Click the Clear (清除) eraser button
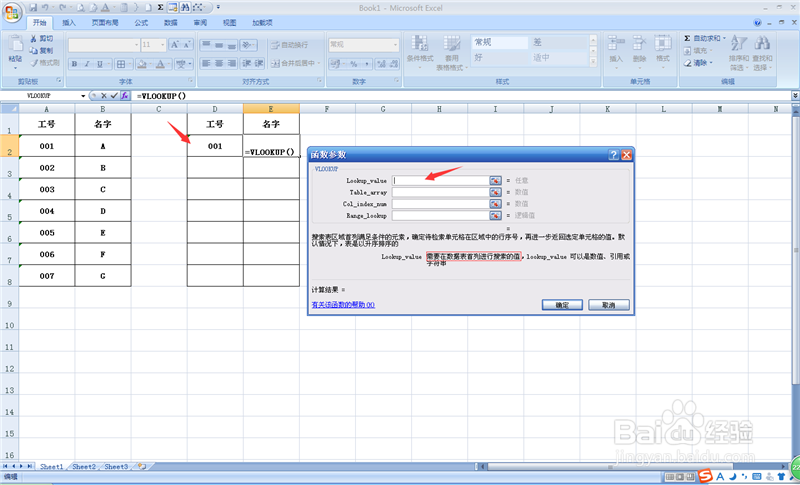The image size is (800, 485). 696,63
